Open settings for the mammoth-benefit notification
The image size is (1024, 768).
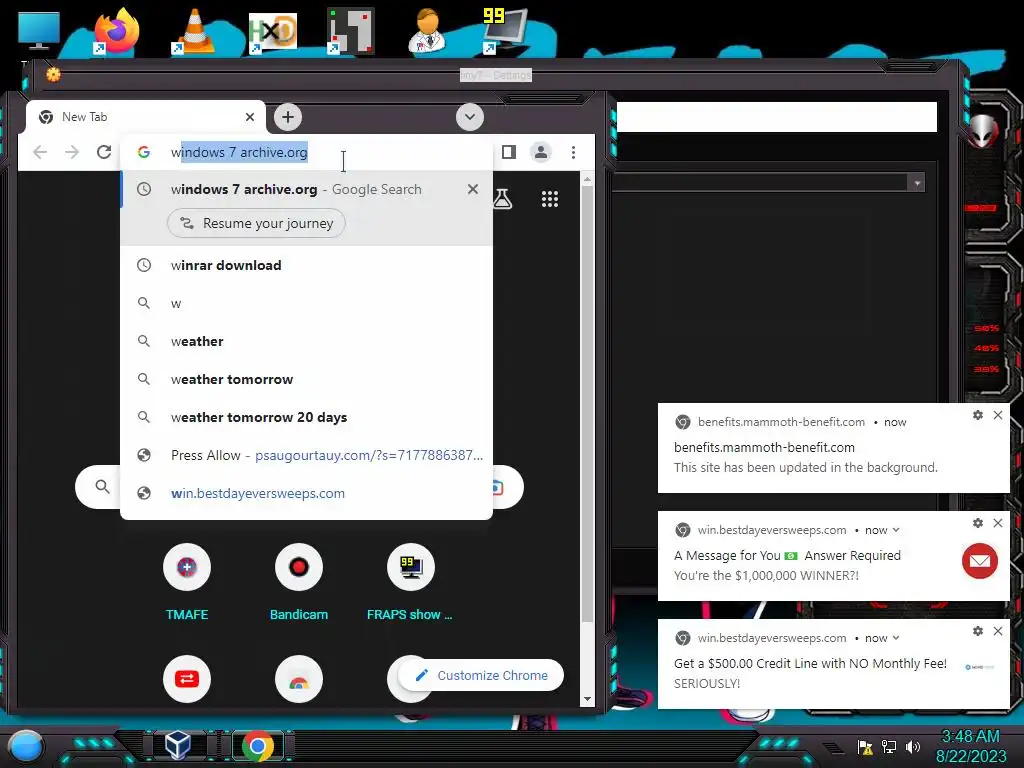[978, 415]
